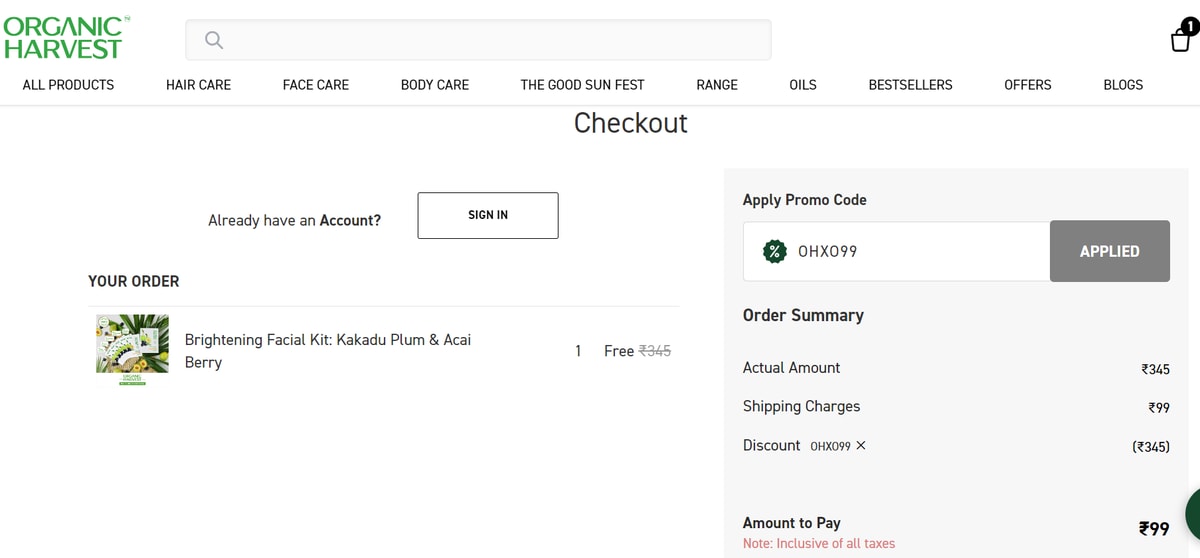This screenshot has height=558, width=1200.
Task: Select Face Care in the navigation
Action: (x=316, y=85)
